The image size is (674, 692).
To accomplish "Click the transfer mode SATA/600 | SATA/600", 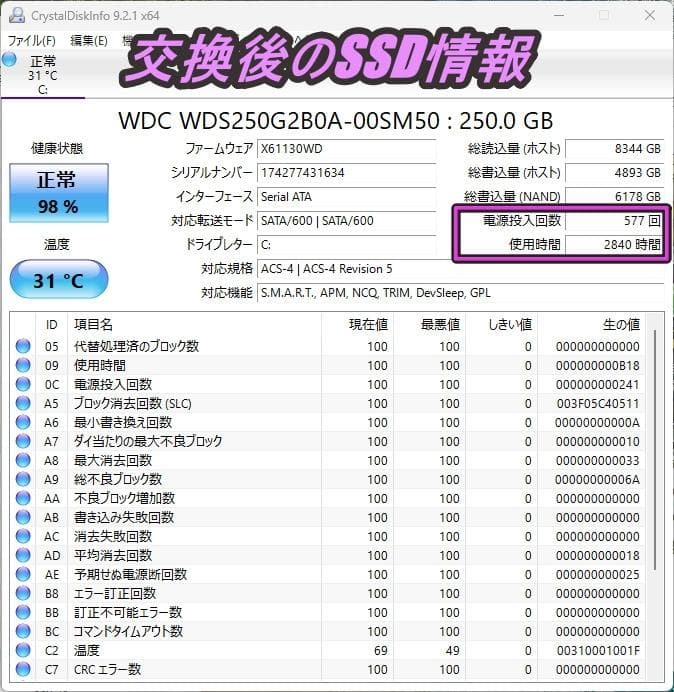I will (346, 221).
